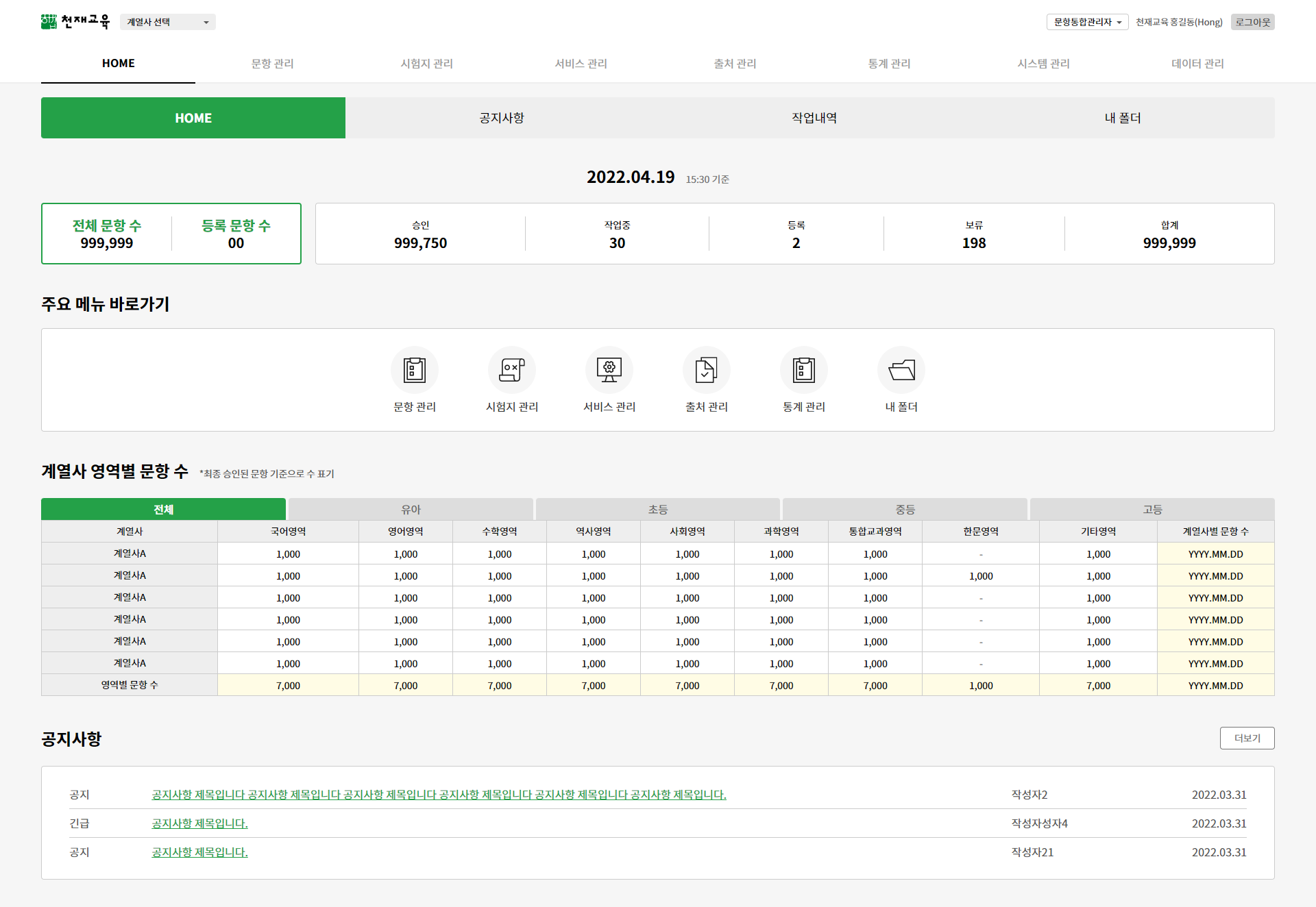Select the 유아 area tab

click(411, 509)
